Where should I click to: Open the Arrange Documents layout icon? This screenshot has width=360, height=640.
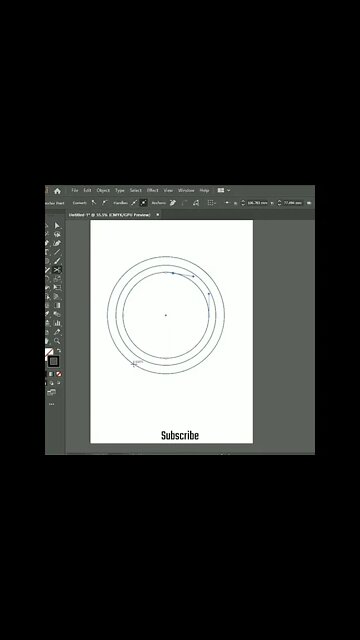pyautogui.click(x=221, y=190)
